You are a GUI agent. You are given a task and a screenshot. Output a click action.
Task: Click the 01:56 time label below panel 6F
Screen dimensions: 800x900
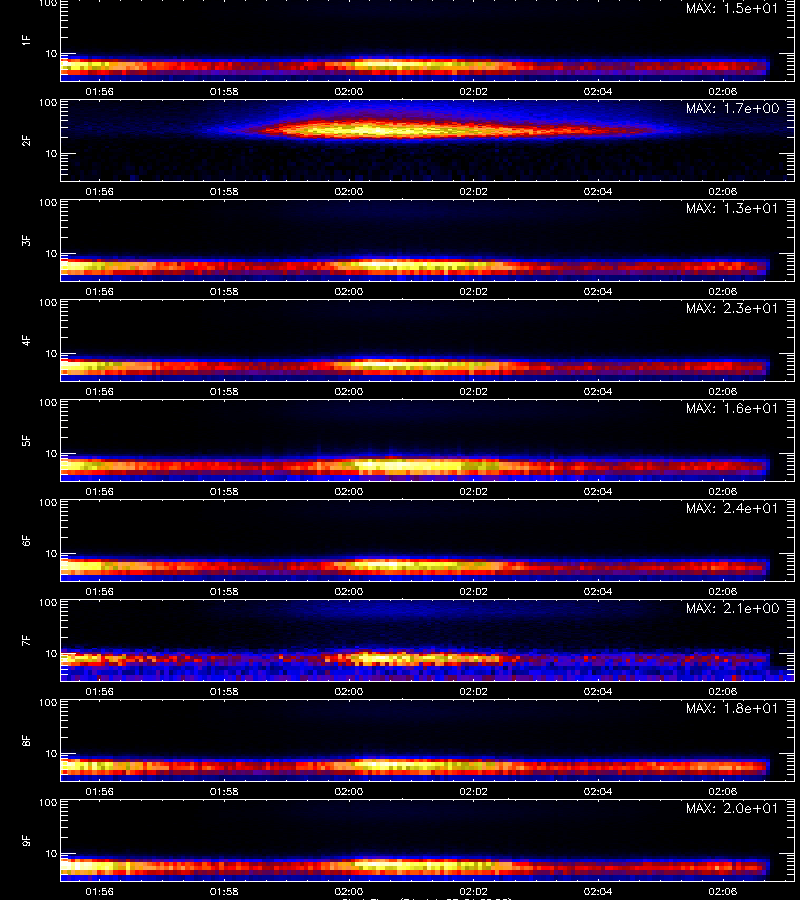99,591
